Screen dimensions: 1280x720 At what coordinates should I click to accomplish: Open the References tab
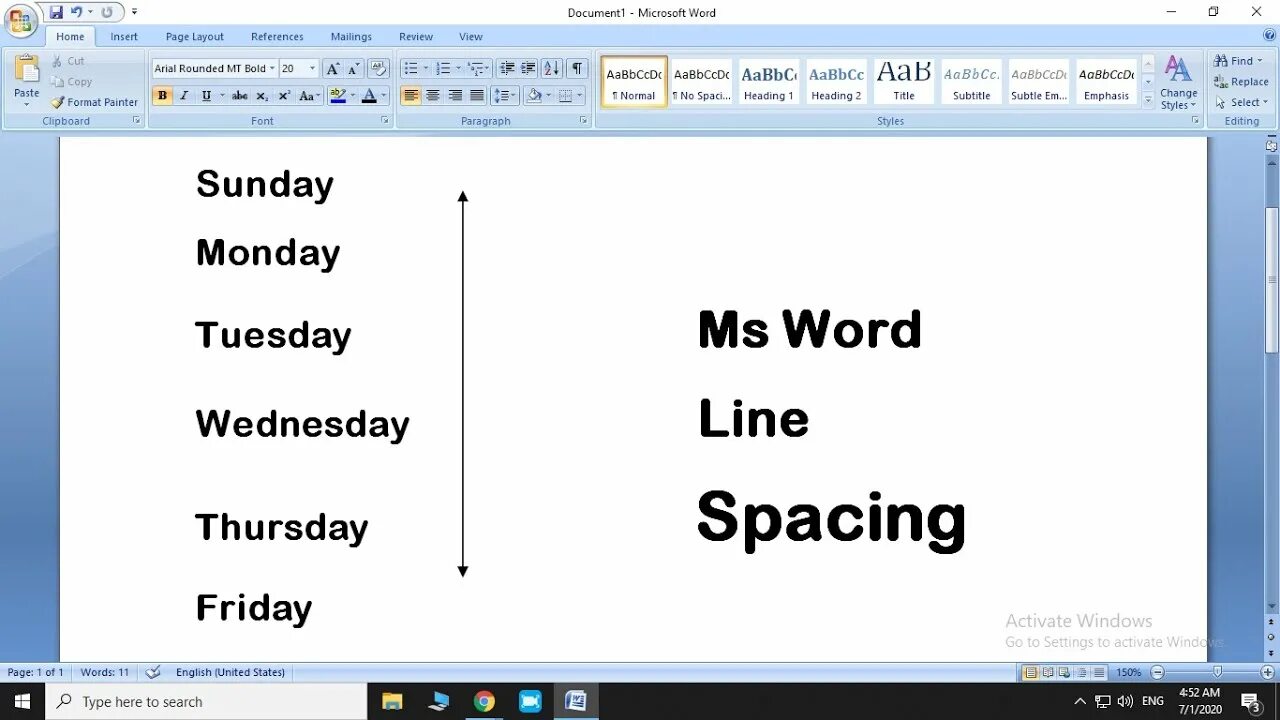(277, 37)
